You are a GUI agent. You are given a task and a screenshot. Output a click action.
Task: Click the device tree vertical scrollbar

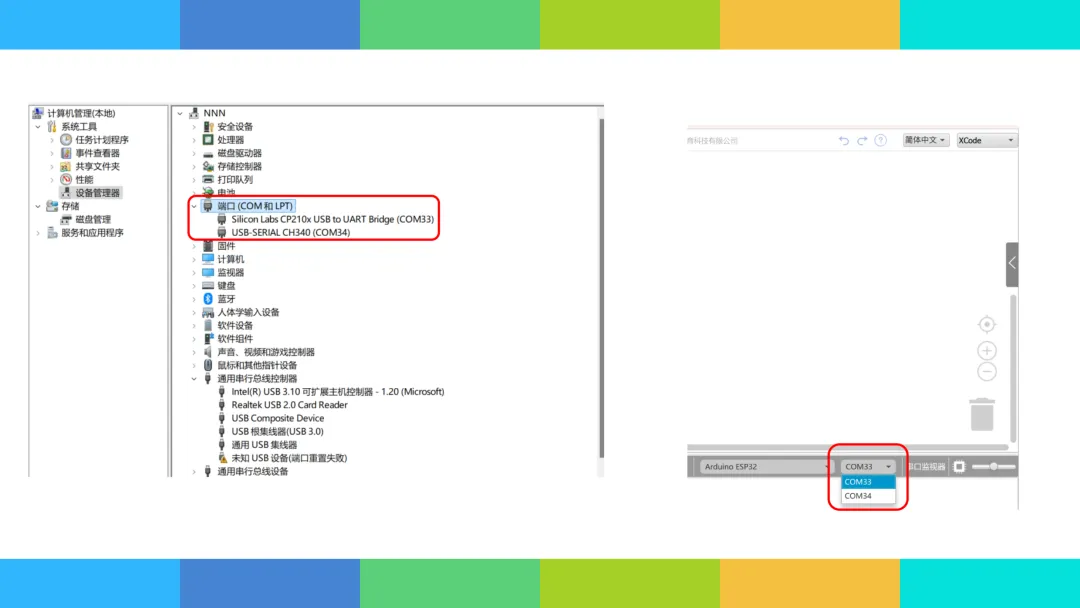601,289
